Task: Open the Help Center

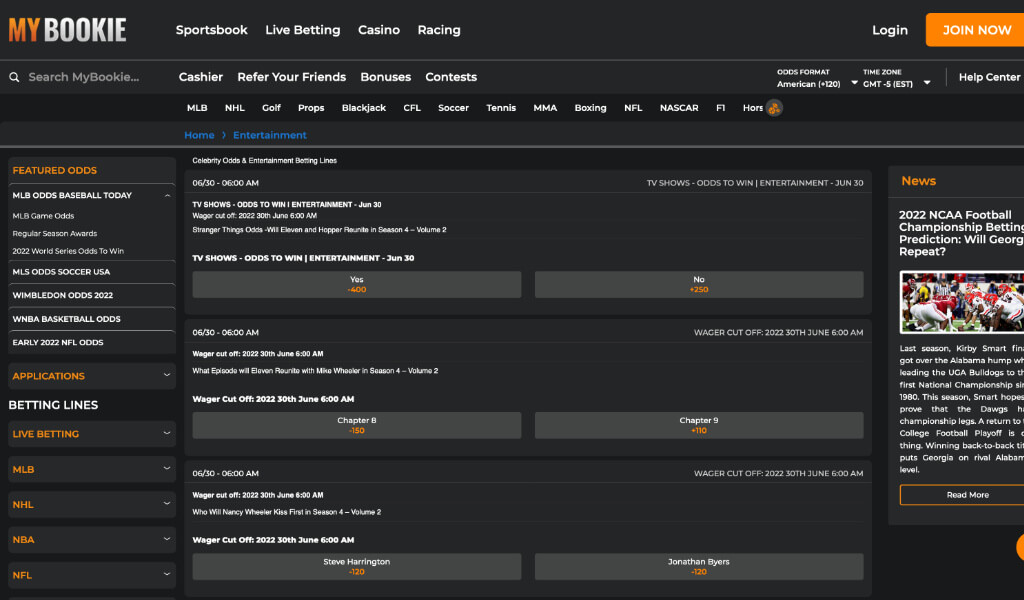Action: tap(989, 77)
